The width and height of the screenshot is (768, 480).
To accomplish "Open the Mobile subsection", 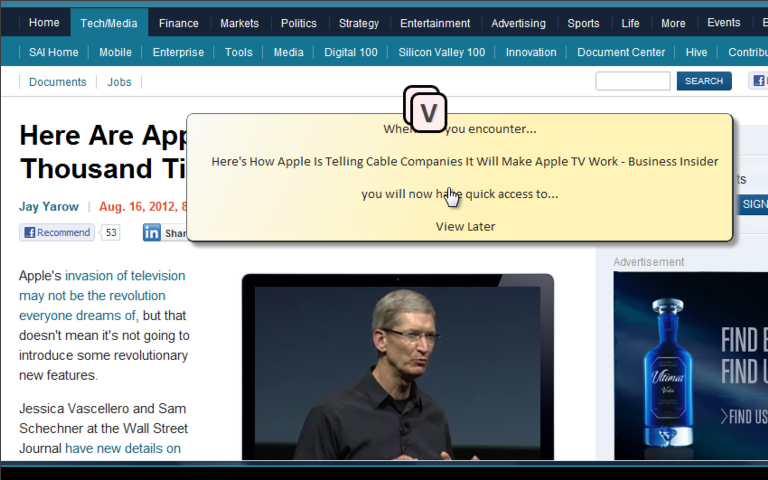I will point(116,52).
